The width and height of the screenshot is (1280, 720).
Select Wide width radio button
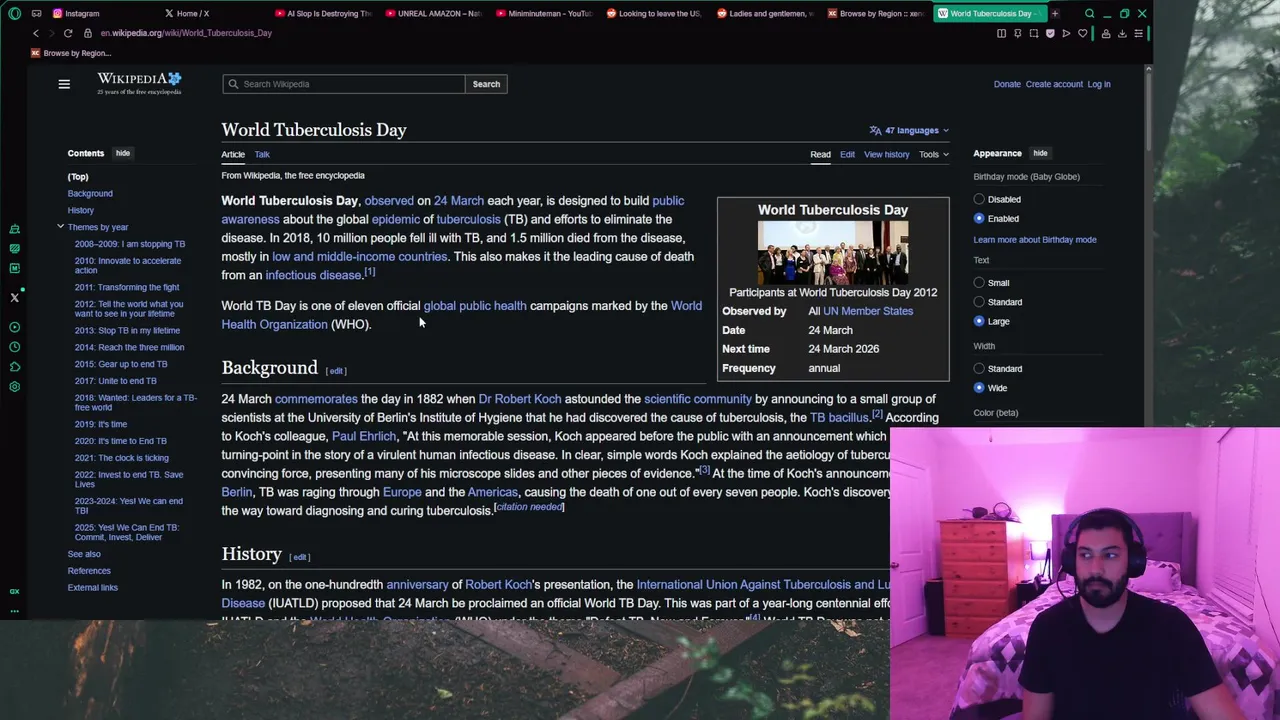click(x=979, y=388)
